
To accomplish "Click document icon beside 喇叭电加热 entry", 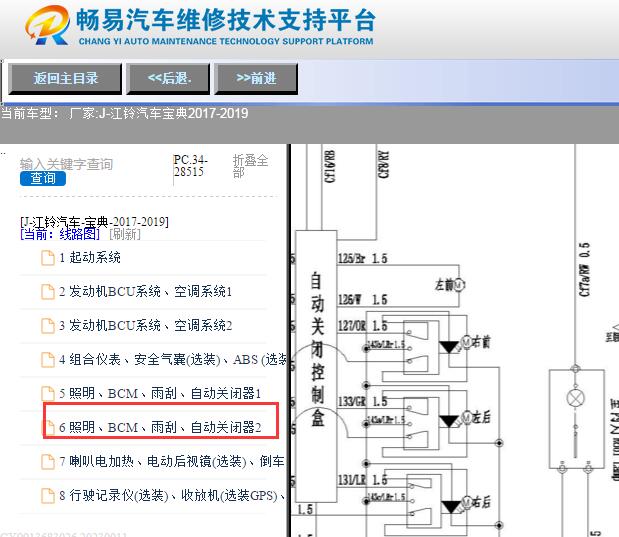I will pos(48,462).
